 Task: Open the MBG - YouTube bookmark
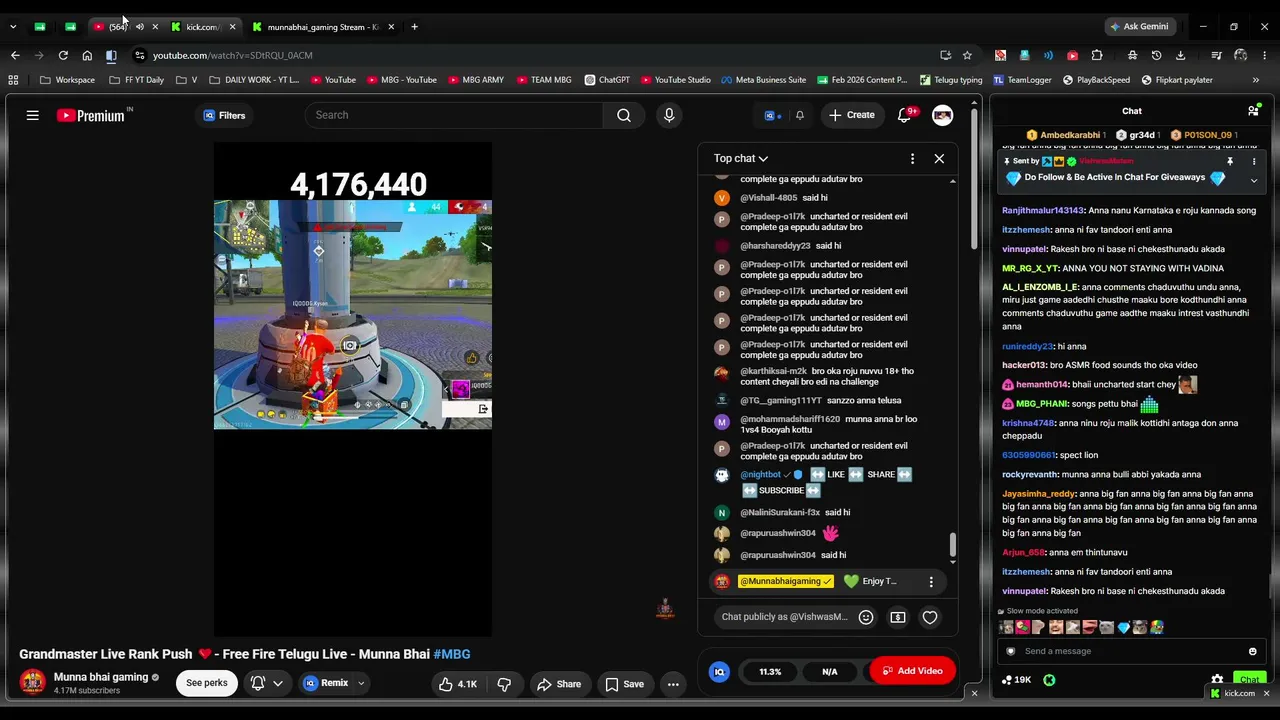(401, 80)
